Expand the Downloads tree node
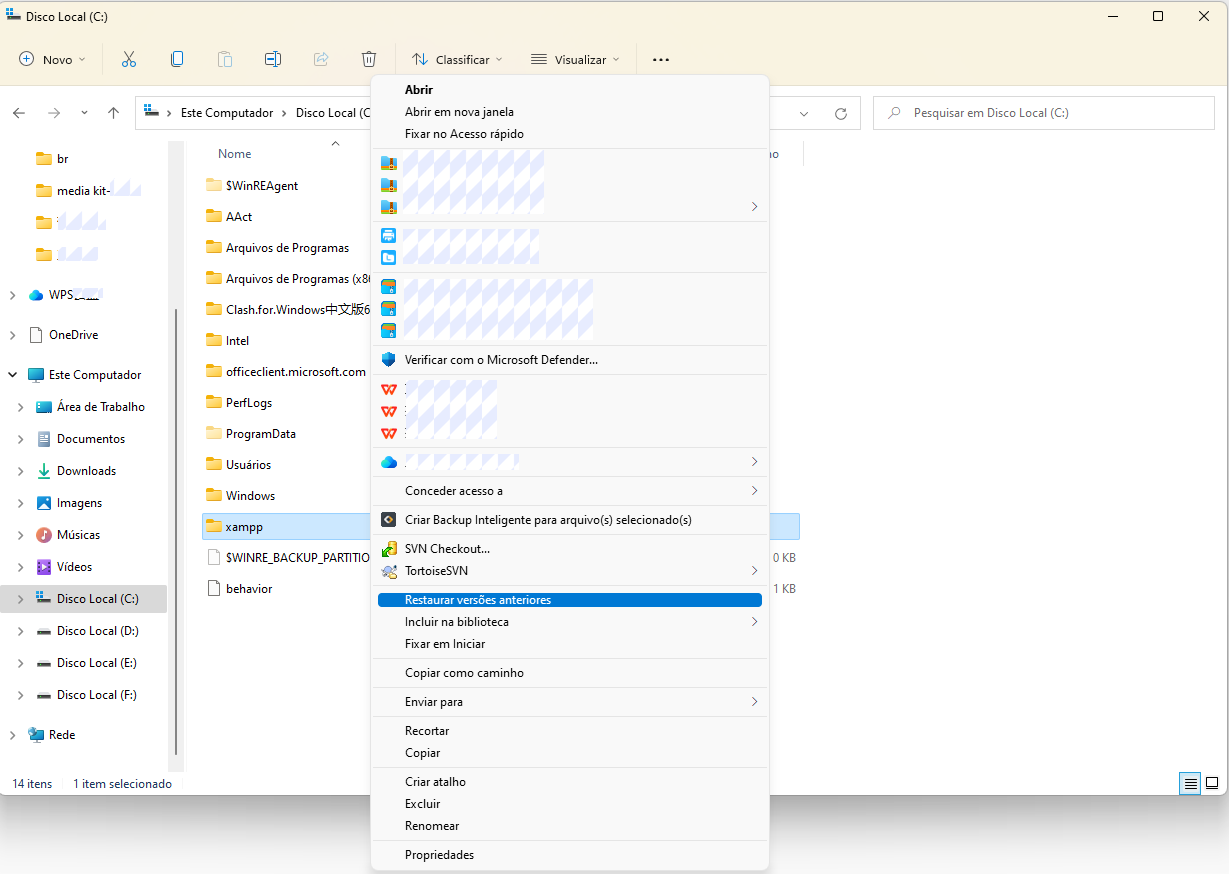 tap(21, 471)
